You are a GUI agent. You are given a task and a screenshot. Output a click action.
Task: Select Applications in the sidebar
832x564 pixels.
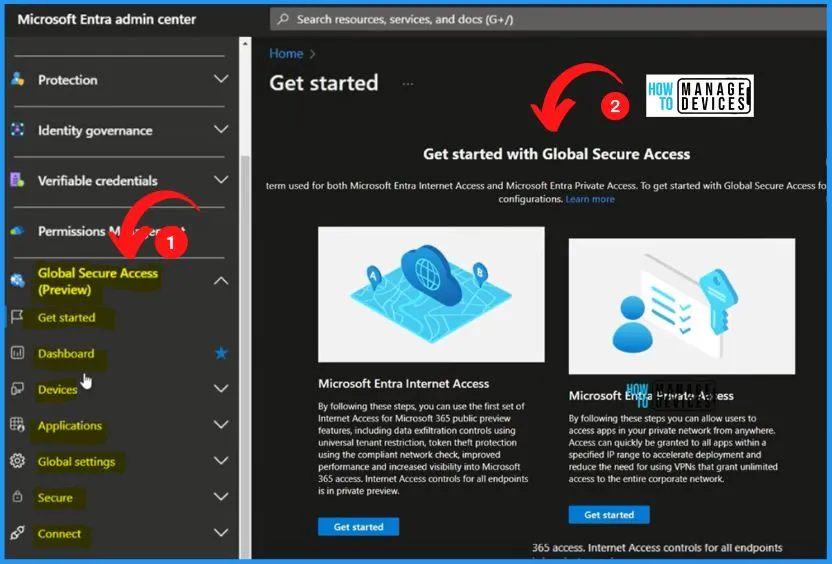[x=70, y=426]
